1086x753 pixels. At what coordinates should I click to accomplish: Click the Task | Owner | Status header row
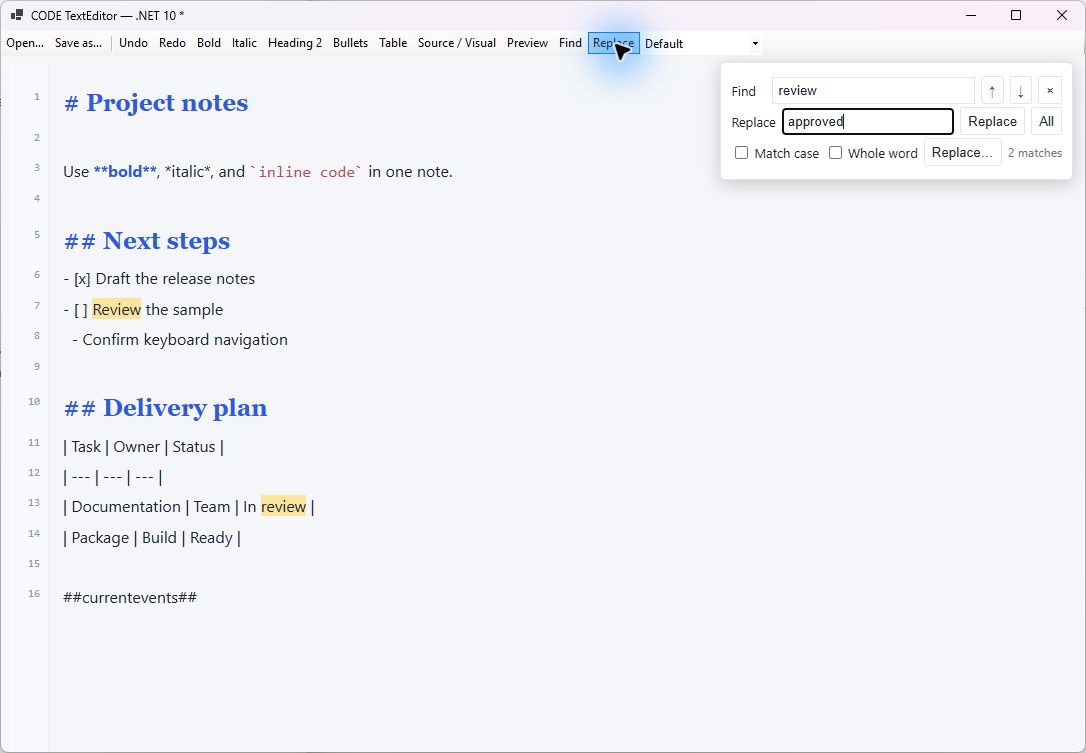[x=143, y=447]
